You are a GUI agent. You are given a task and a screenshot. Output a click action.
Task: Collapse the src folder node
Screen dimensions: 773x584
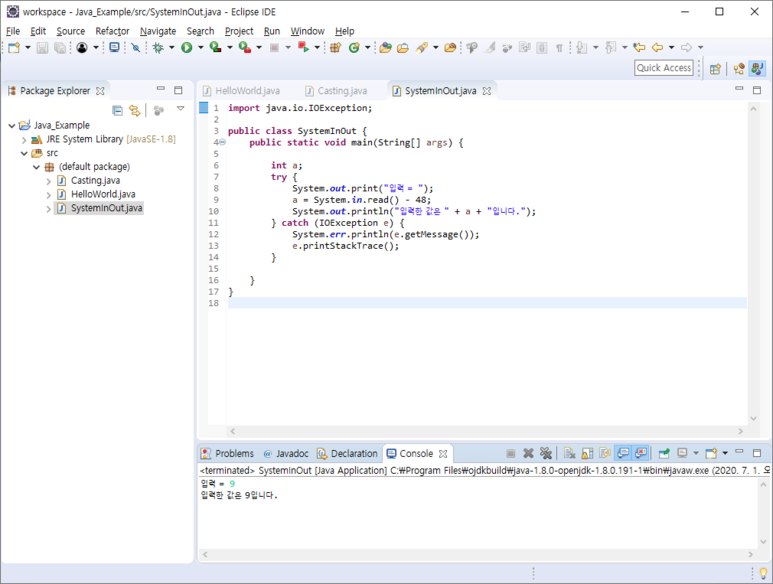point(24,153)
